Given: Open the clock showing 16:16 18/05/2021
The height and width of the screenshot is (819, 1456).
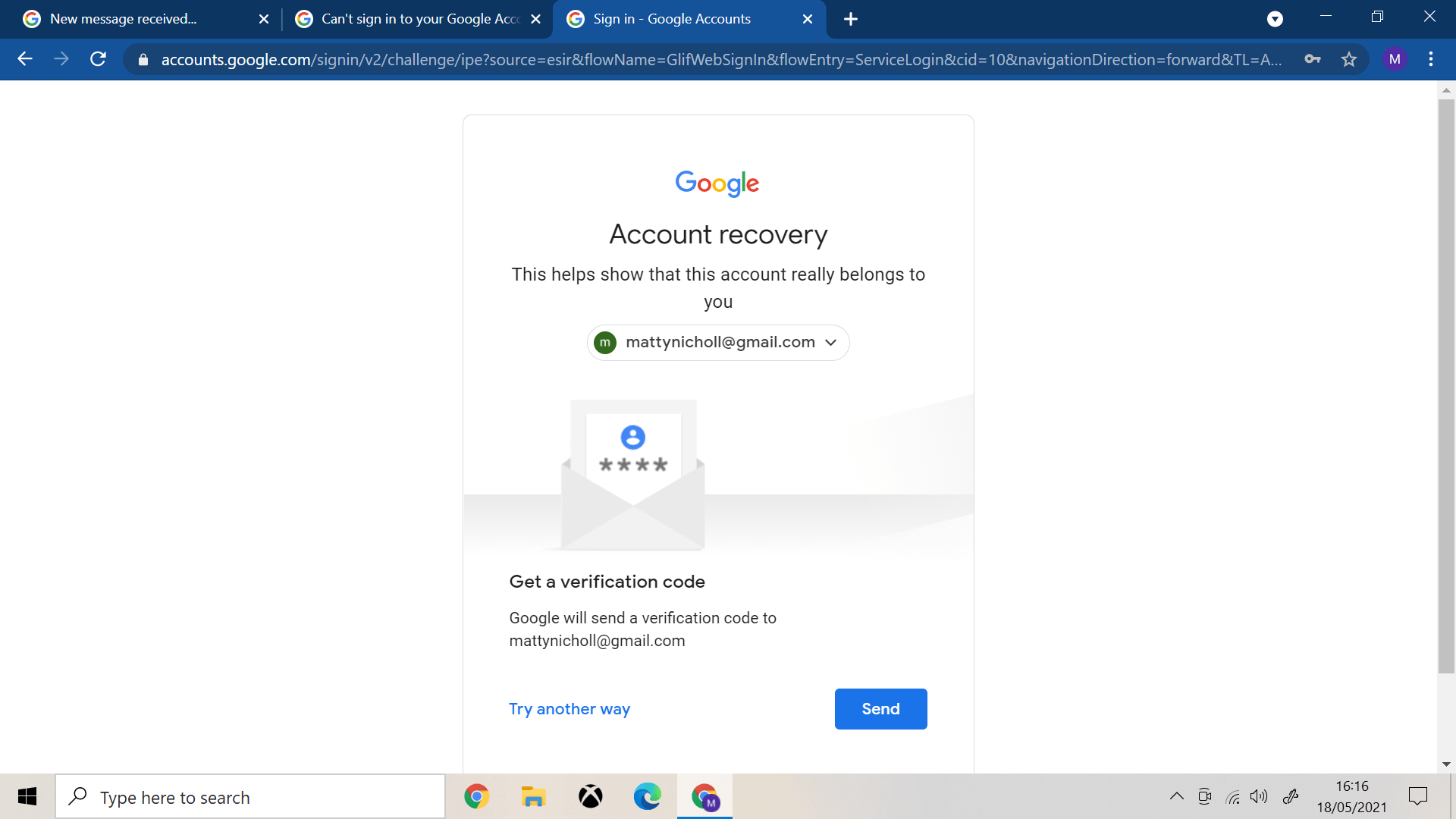Looking at the screenshot, I should tap(1352, 796).
